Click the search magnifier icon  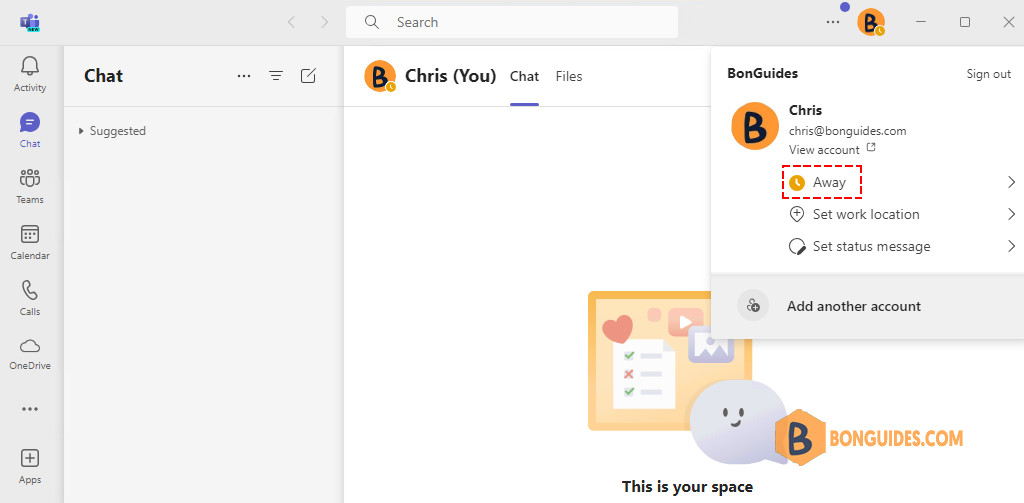click(372, 22)
